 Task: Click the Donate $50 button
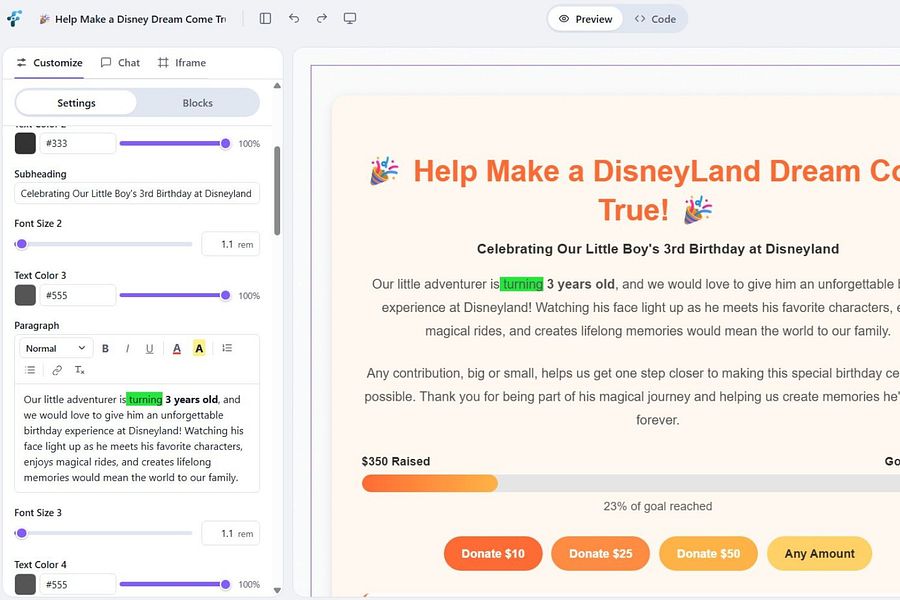(708, 553)
